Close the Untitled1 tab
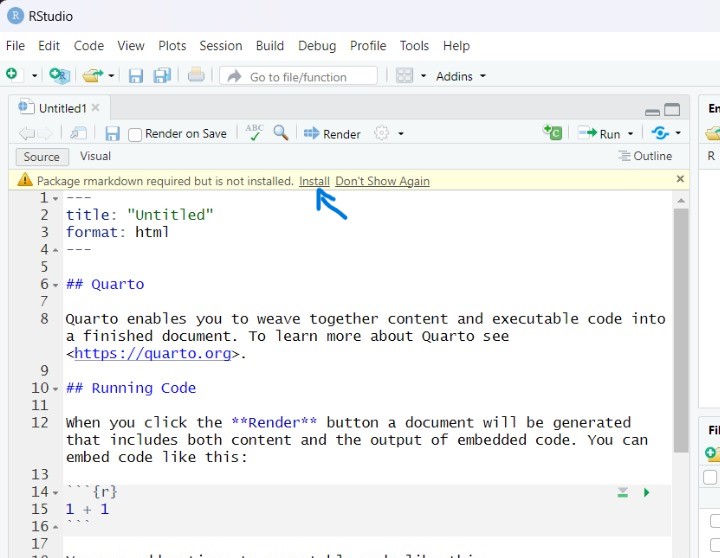 click(96, 107)
